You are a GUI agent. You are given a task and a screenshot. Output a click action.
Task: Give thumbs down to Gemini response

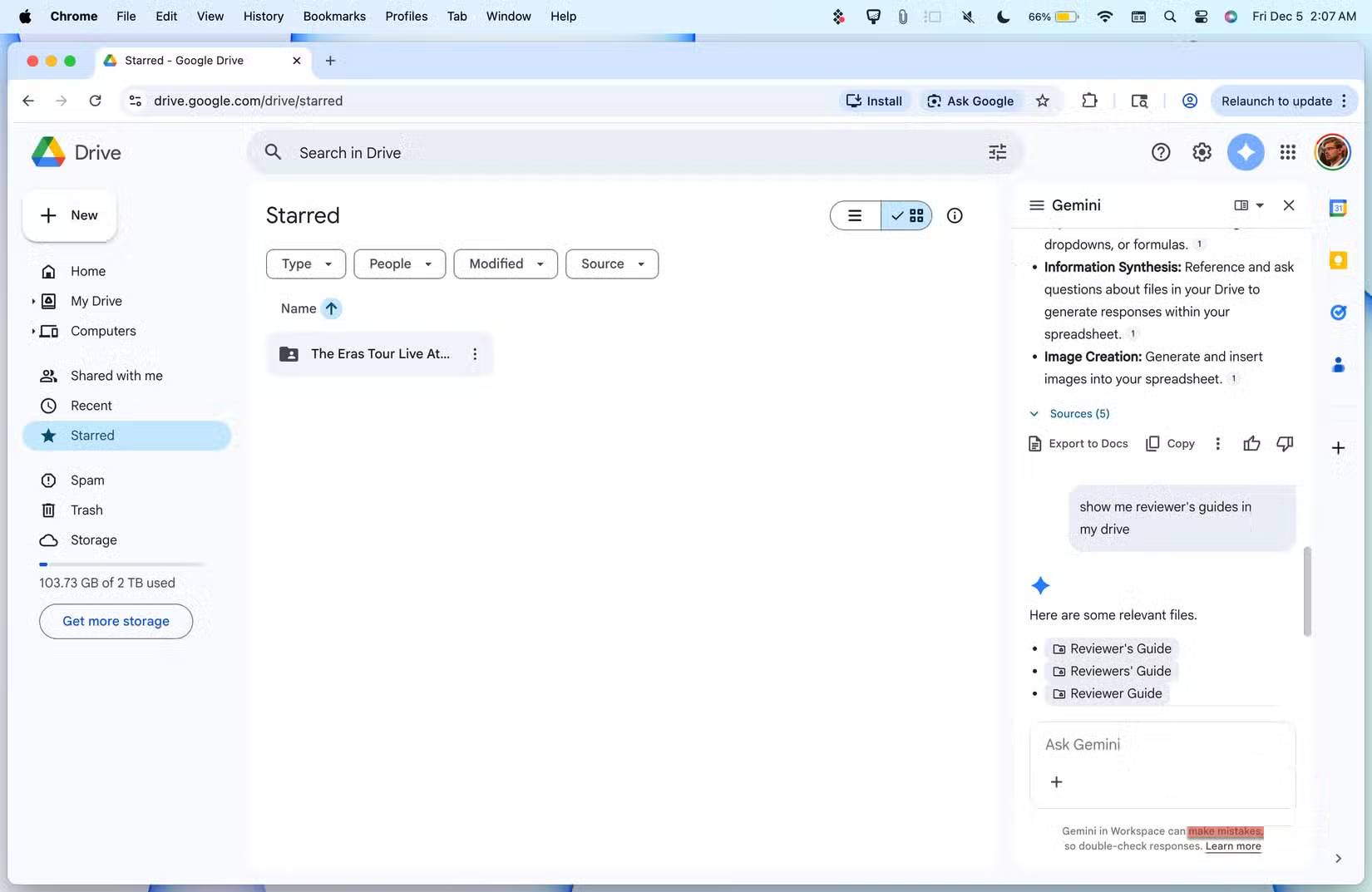point(1285,444)
